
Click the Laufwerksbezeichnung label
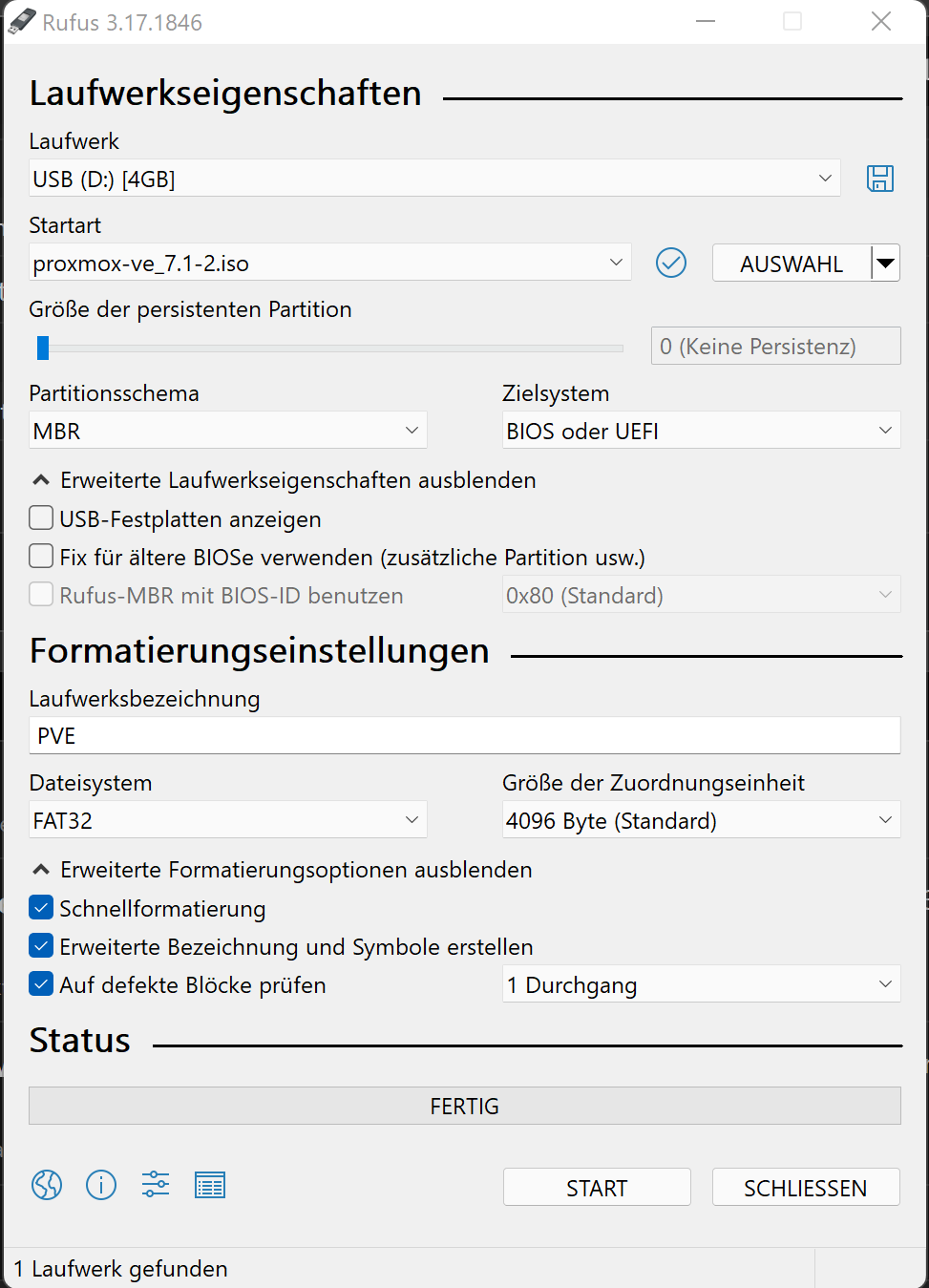(x=144, y=699)
